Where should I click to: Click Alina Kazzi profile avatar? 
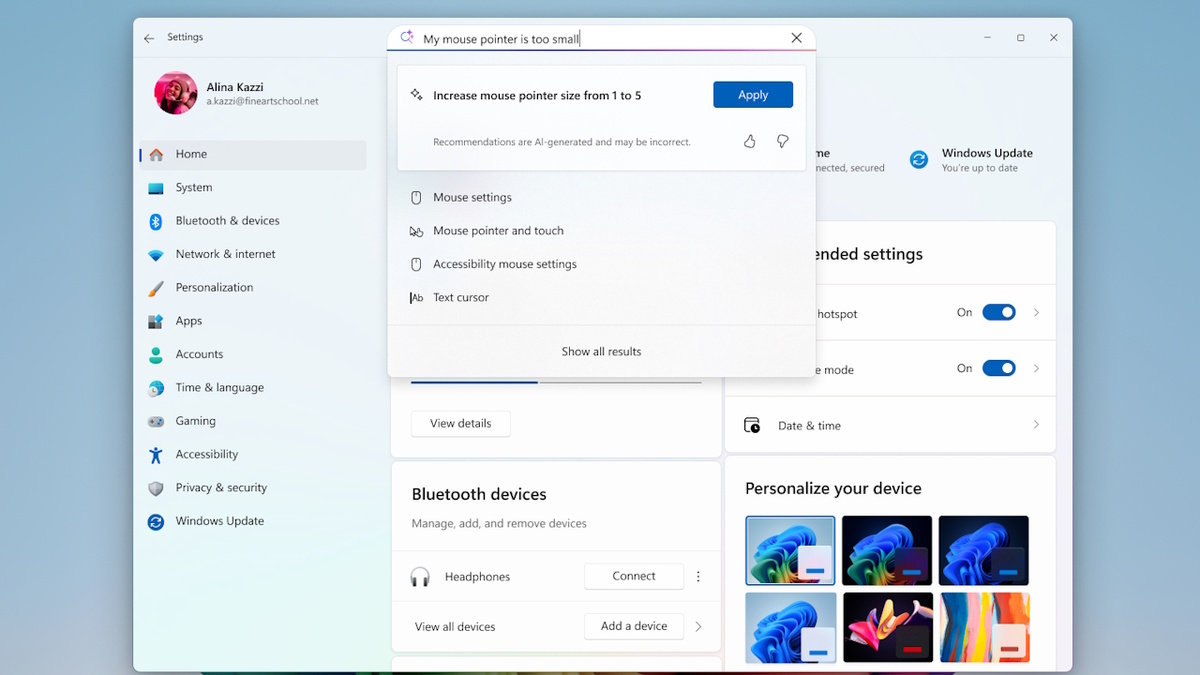(176, 93)
